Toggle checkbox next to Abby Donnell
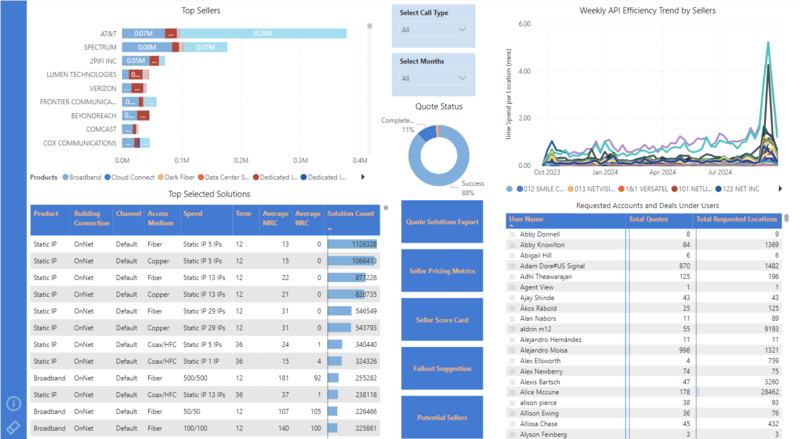The width and height of the screenshot is (800, 439). (513, 233)
